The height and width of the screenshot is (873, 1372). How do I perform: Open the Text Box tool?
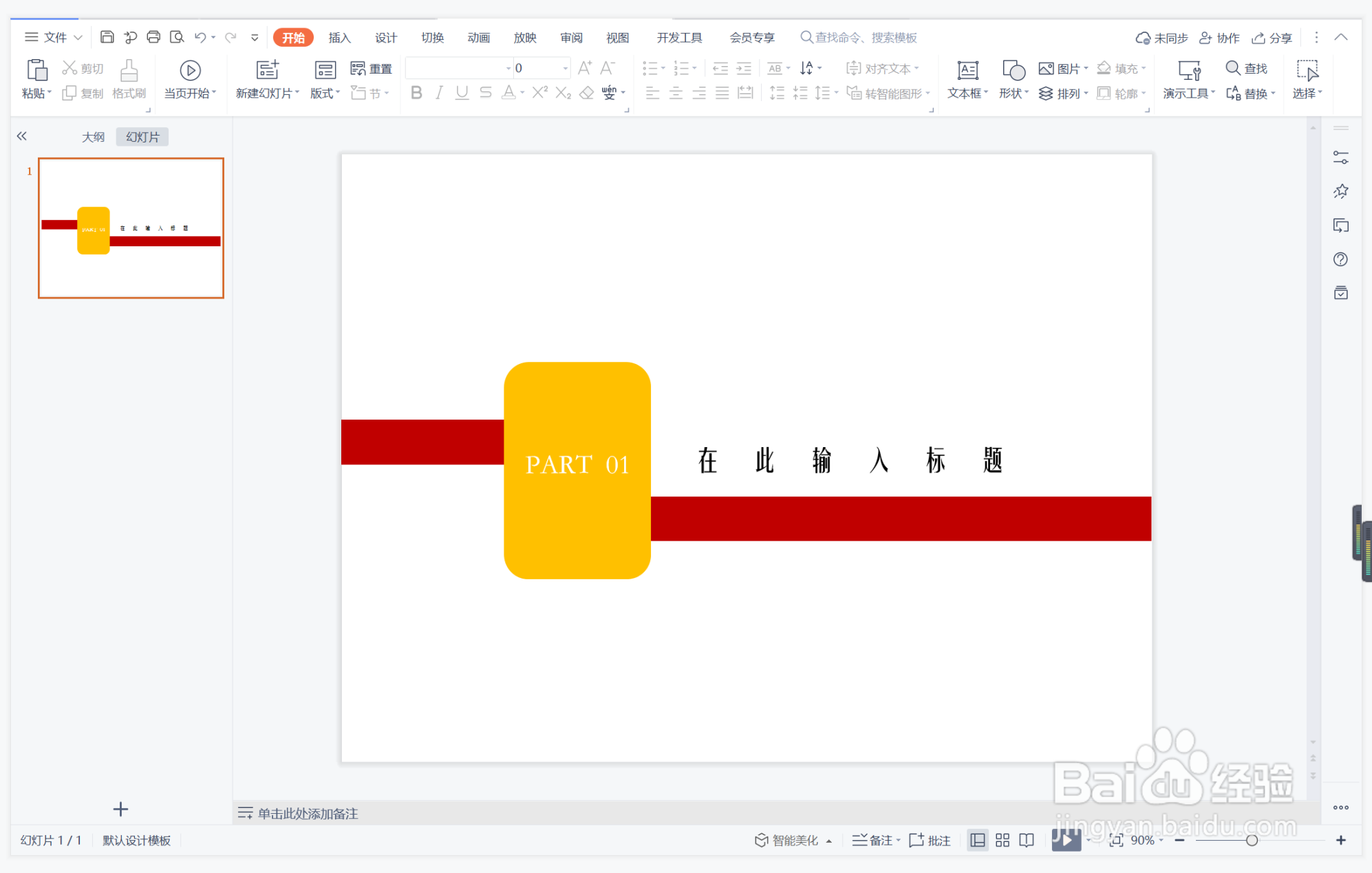(967, 70)
